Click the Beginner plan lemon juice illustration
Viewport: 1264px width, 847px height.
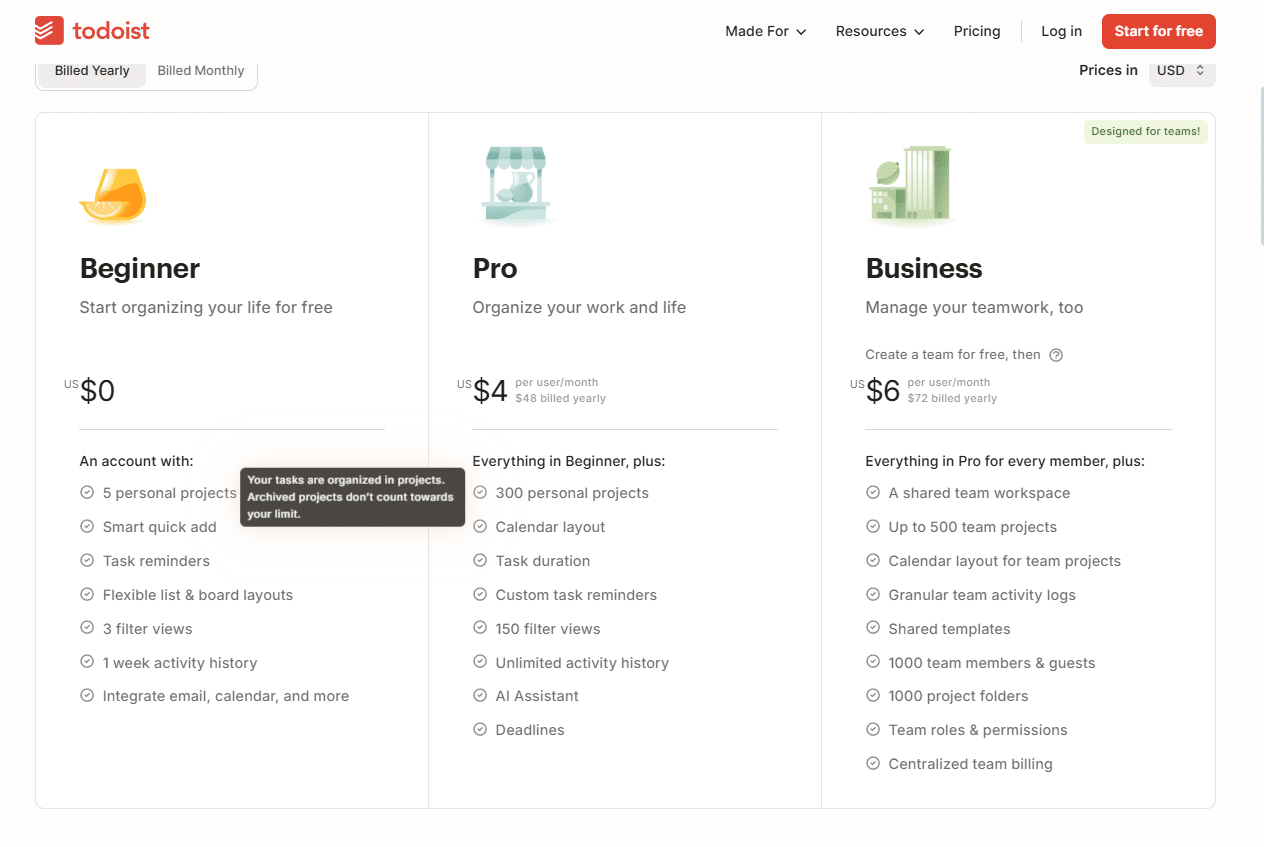coord(113,195)
